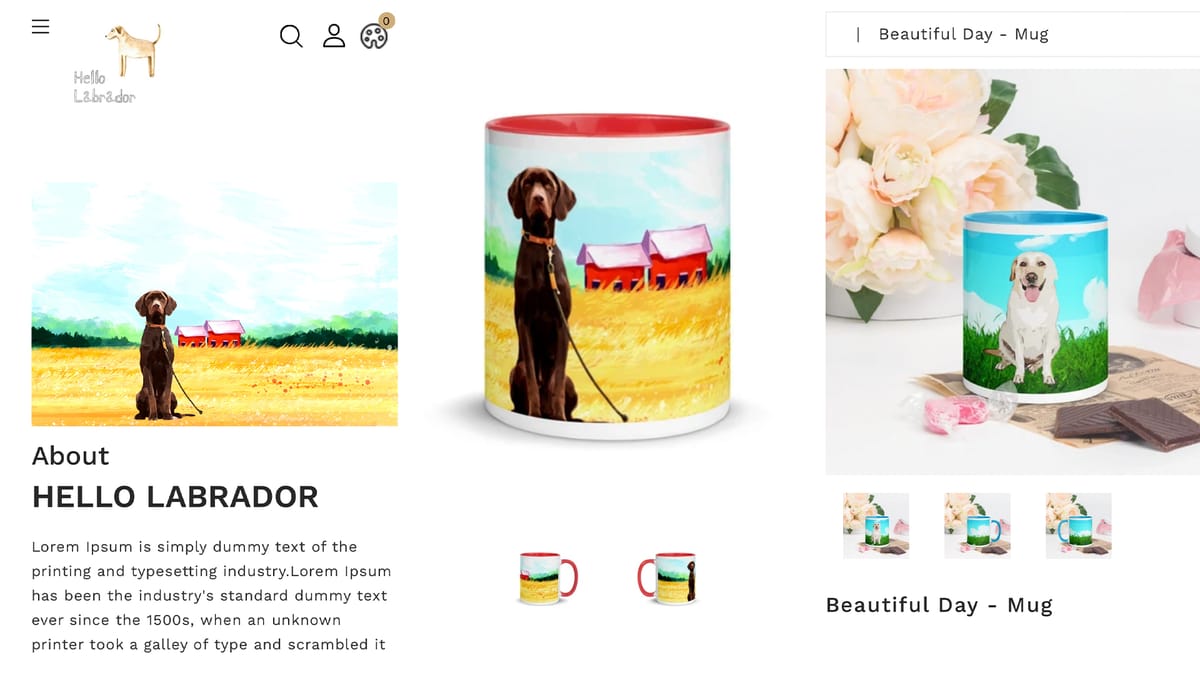Select red mug thumbnail with left handle

pyautogui.click(x=667, y=578)
